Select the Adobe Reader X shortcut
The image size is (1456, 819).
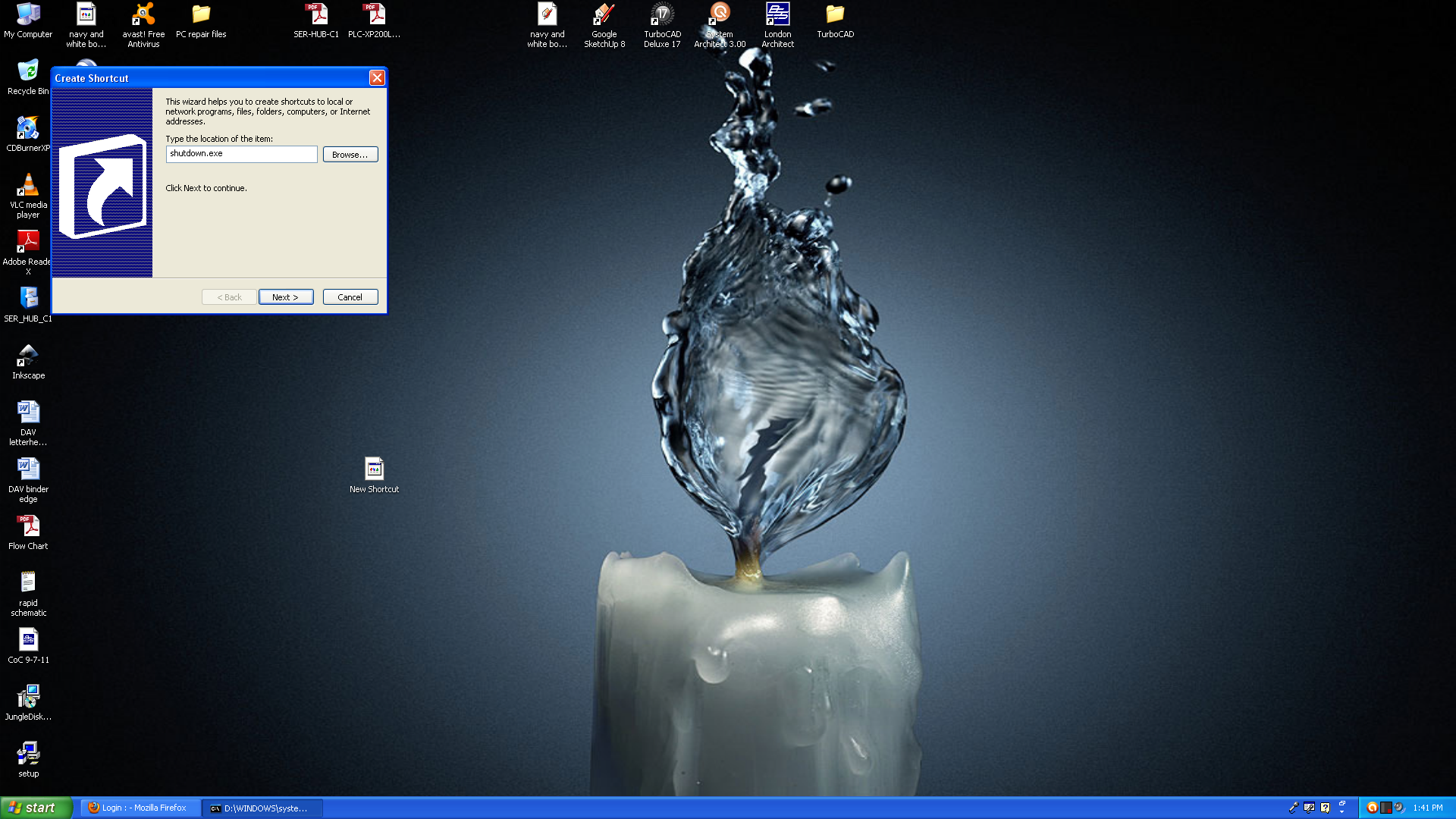tap(28, 253)
